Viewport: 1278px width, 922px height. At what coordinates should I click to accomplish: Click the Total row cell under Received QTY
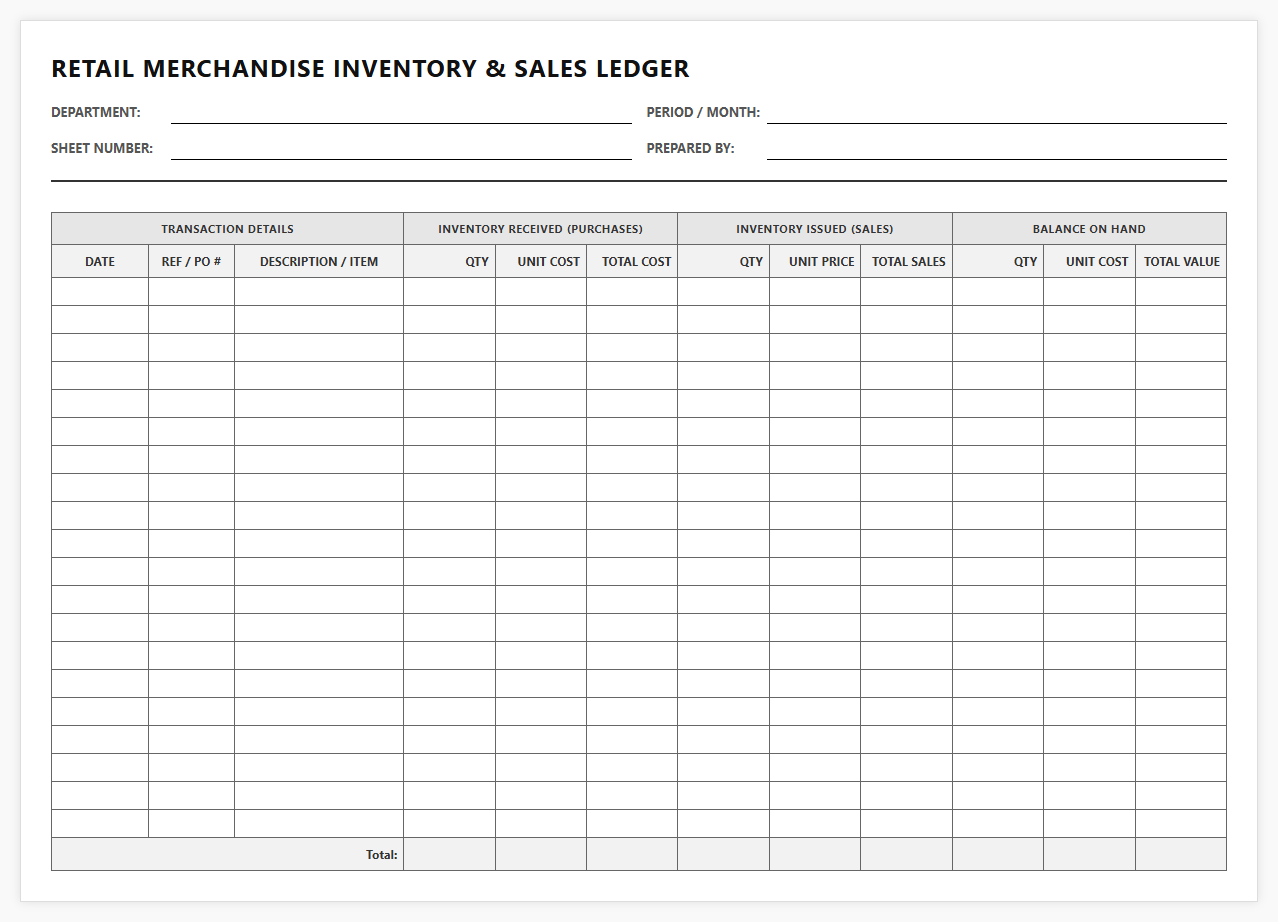450,854
